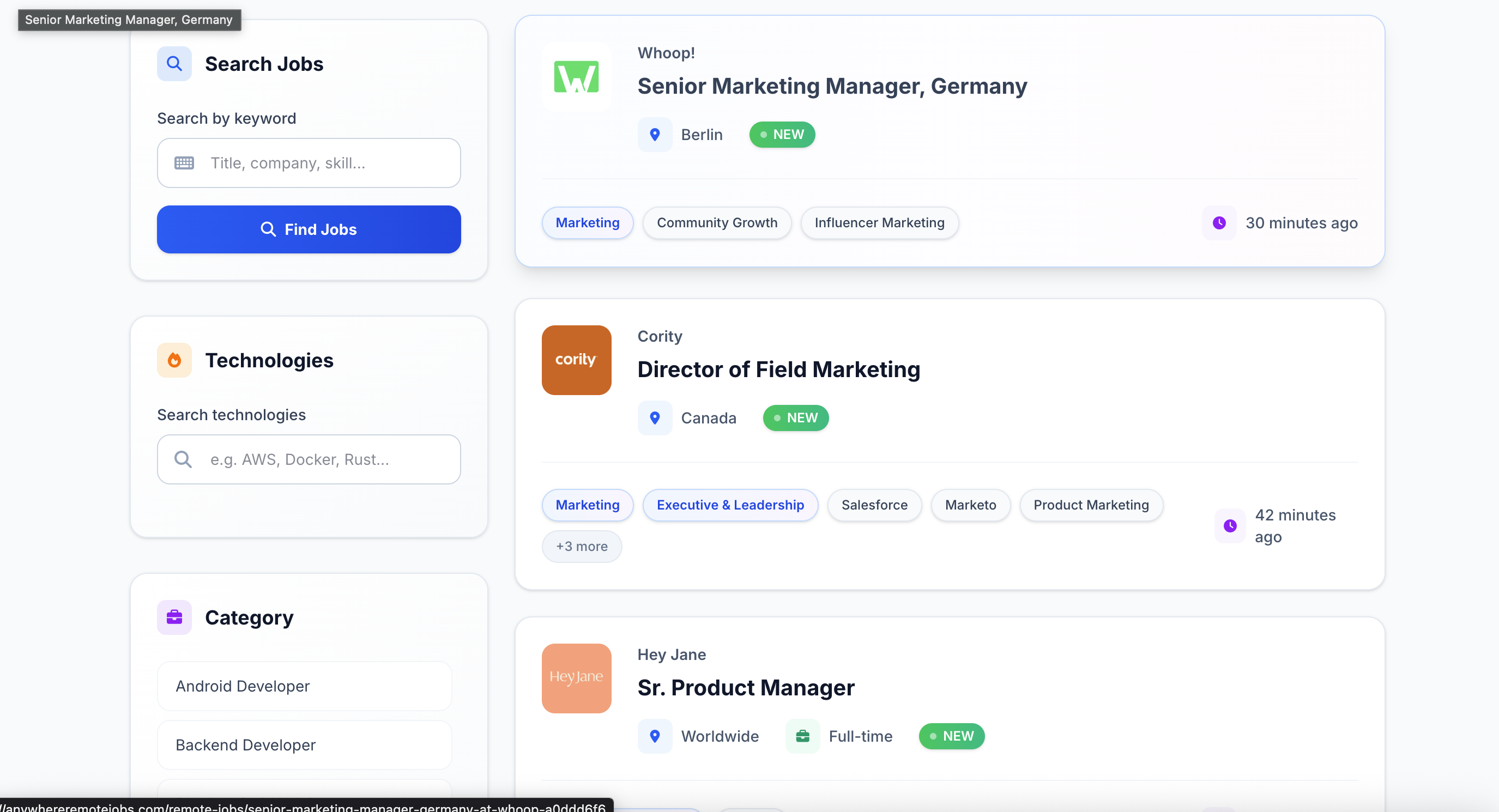Click the location pin icon next to Berlin
1499x812 pixels.
pyautogui.click(x=655, y=135)
